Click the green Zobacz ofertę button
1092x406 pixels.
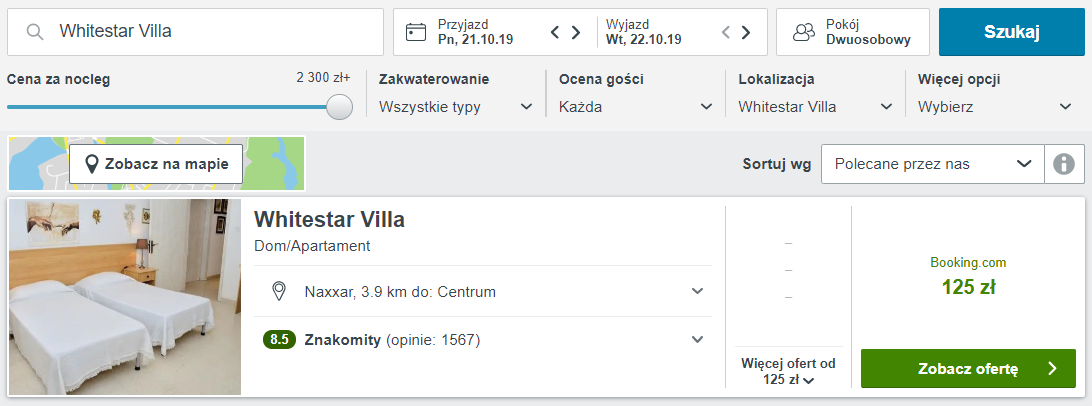coord(969,368)
